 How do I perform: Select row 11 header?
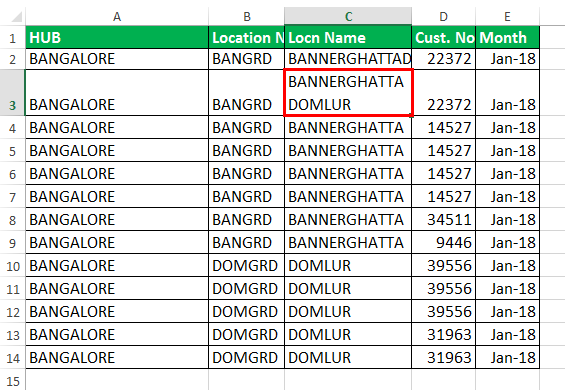point(13,288)
